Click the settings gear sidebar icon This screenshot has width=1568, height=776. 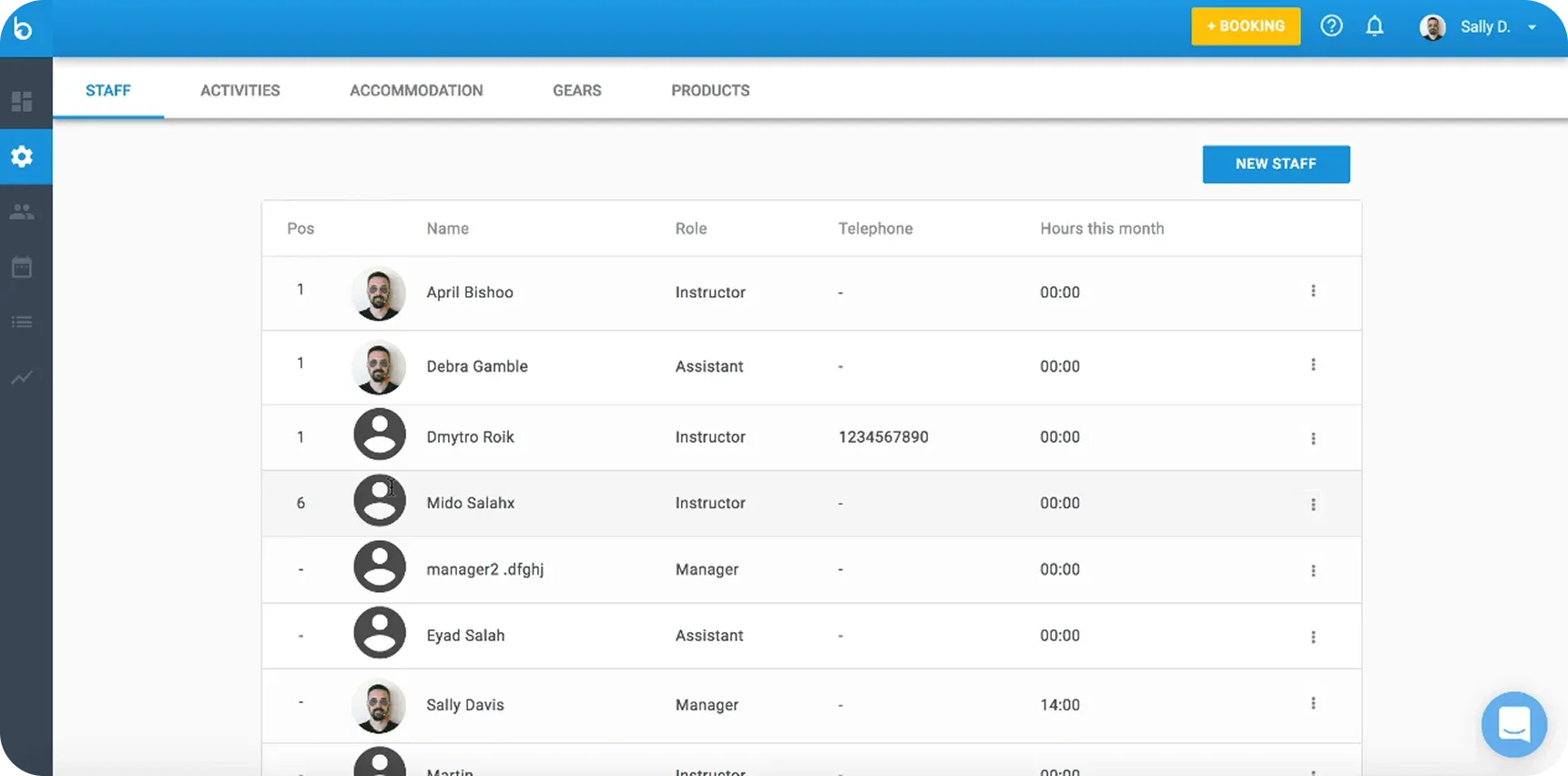pyautogui.click(x=22, y=157)
